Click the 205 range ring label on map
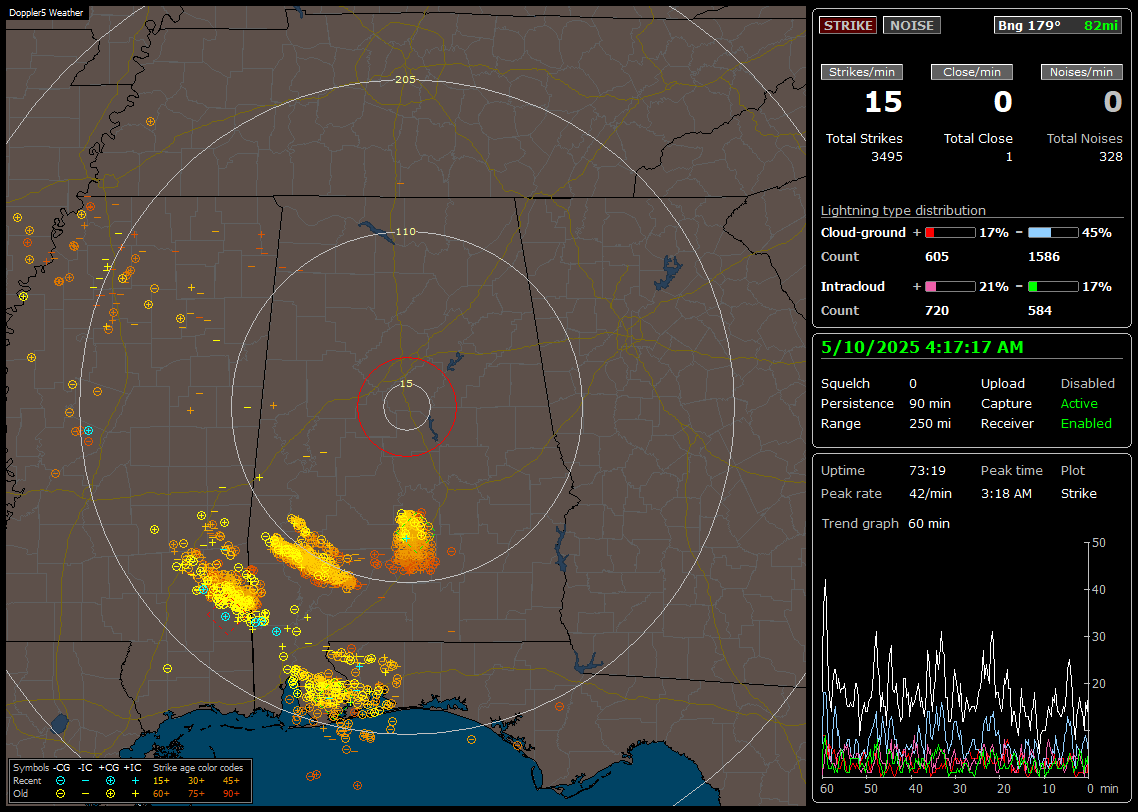This screenshot has width=1138, height=812. (405, 80)
